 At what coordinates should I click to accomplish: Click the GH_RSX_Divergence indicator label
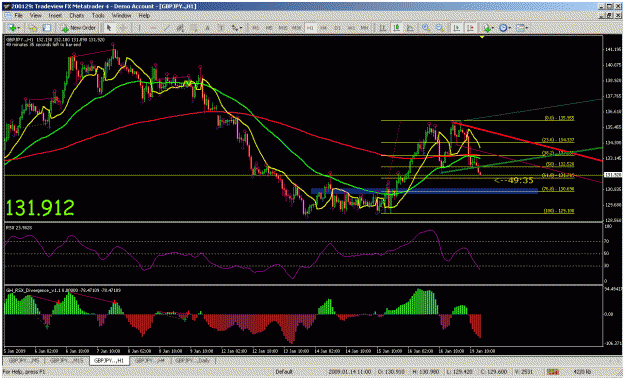coord(63,290)
